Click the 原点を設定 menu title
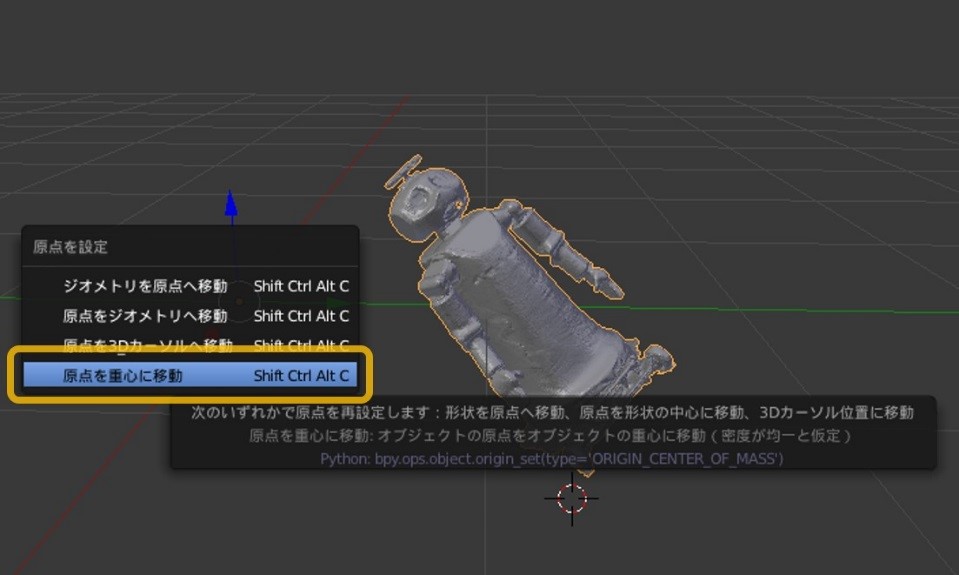The image size is (959, 575). pyautogui.click(x=70, y=247)
